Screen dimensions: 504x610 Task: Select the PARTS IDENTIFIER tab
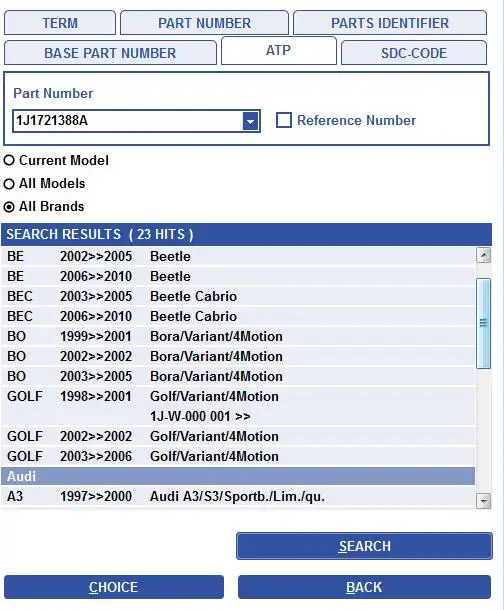point(390,23)
